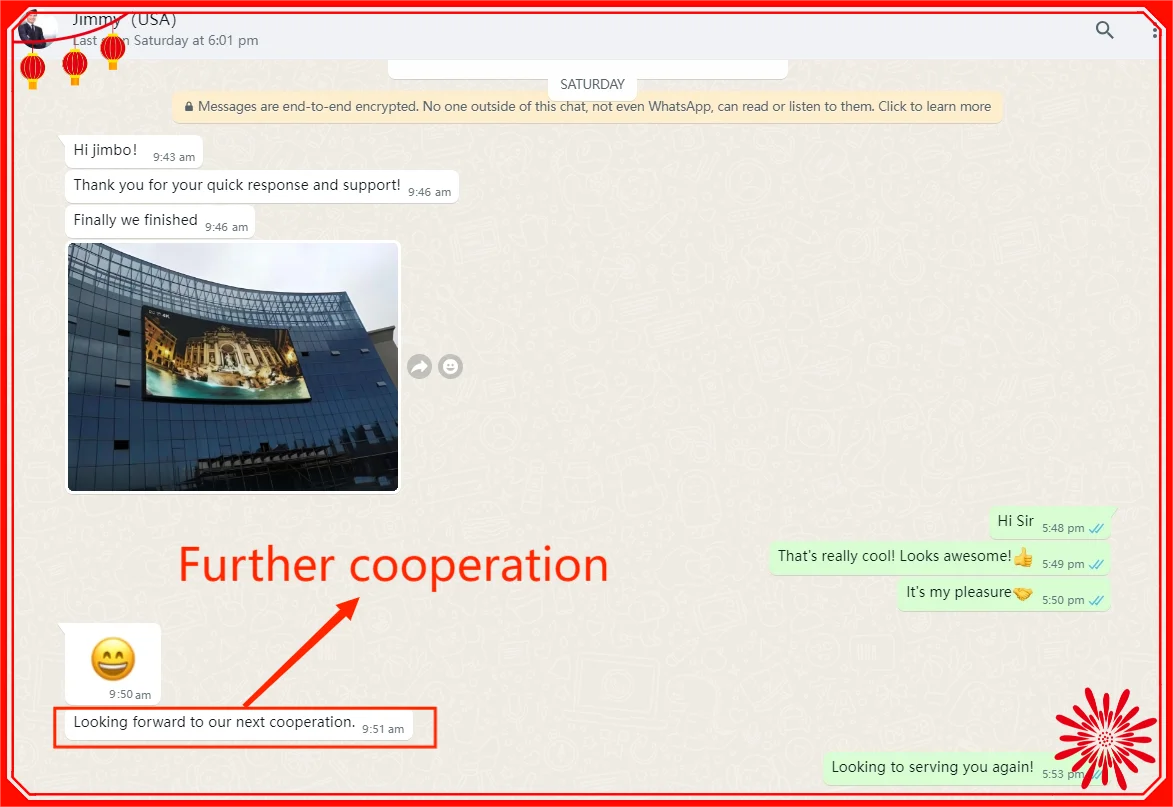Screen dimensions: 1173x807
Task: Click the large grinning emoji message
Action: tap(113, 659)
